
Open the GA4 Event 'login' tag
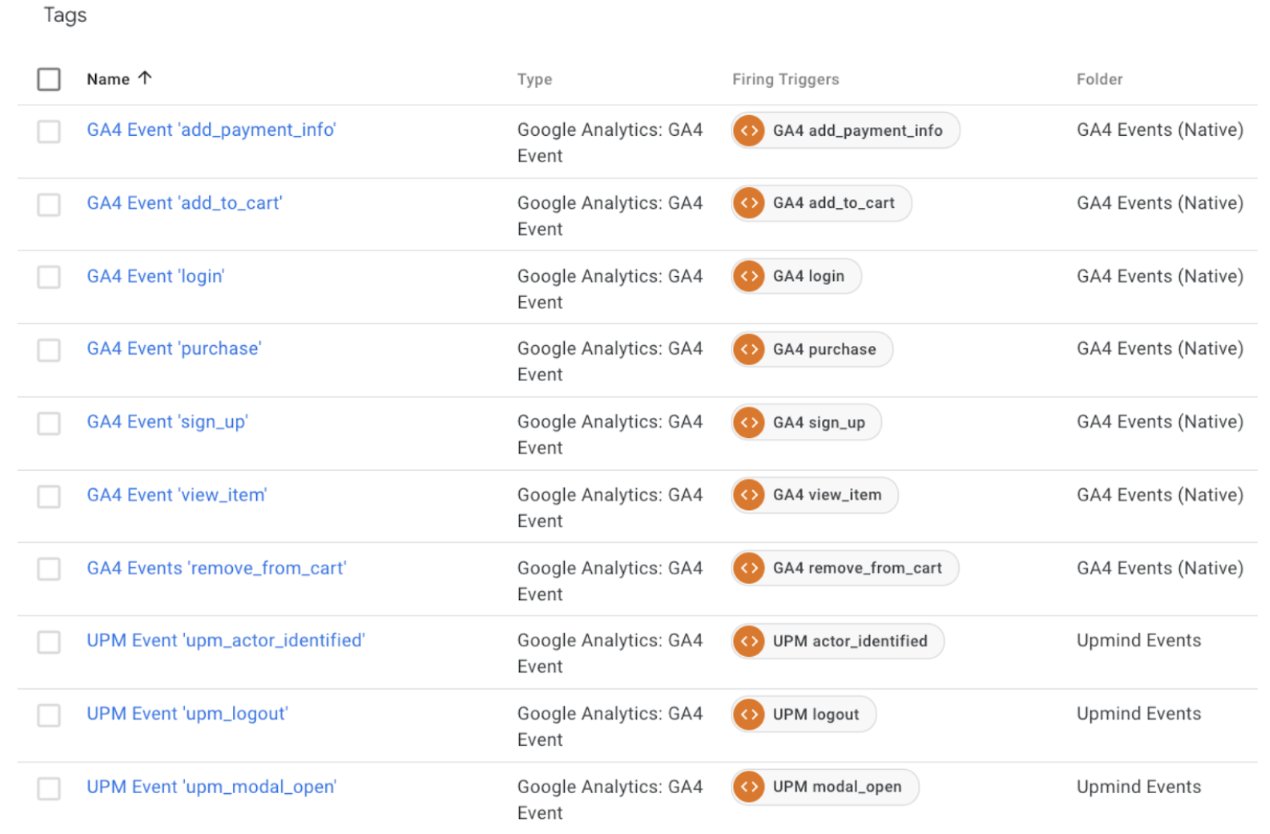(155, 276)
